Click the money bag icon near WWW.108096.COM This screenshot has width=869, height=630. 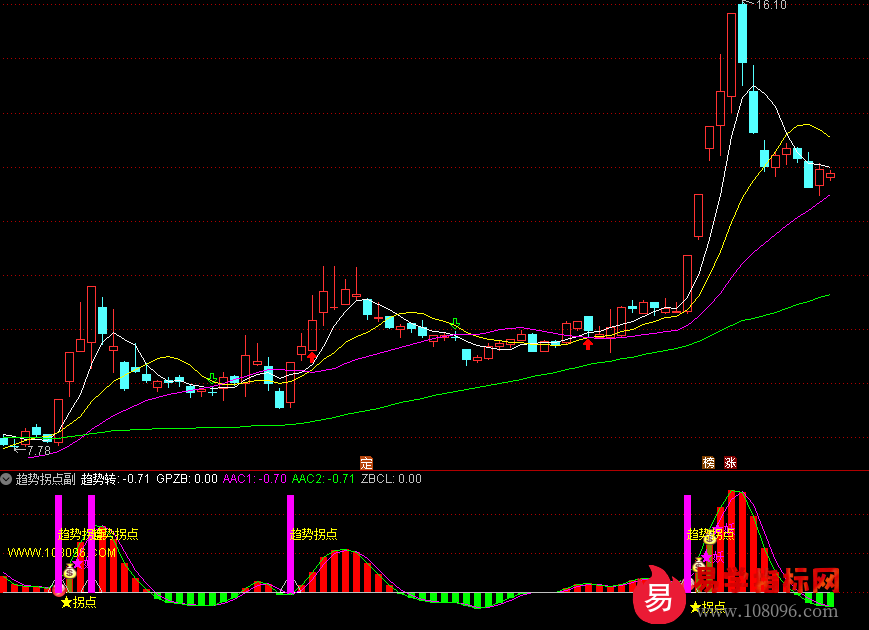tap(69, 572)
